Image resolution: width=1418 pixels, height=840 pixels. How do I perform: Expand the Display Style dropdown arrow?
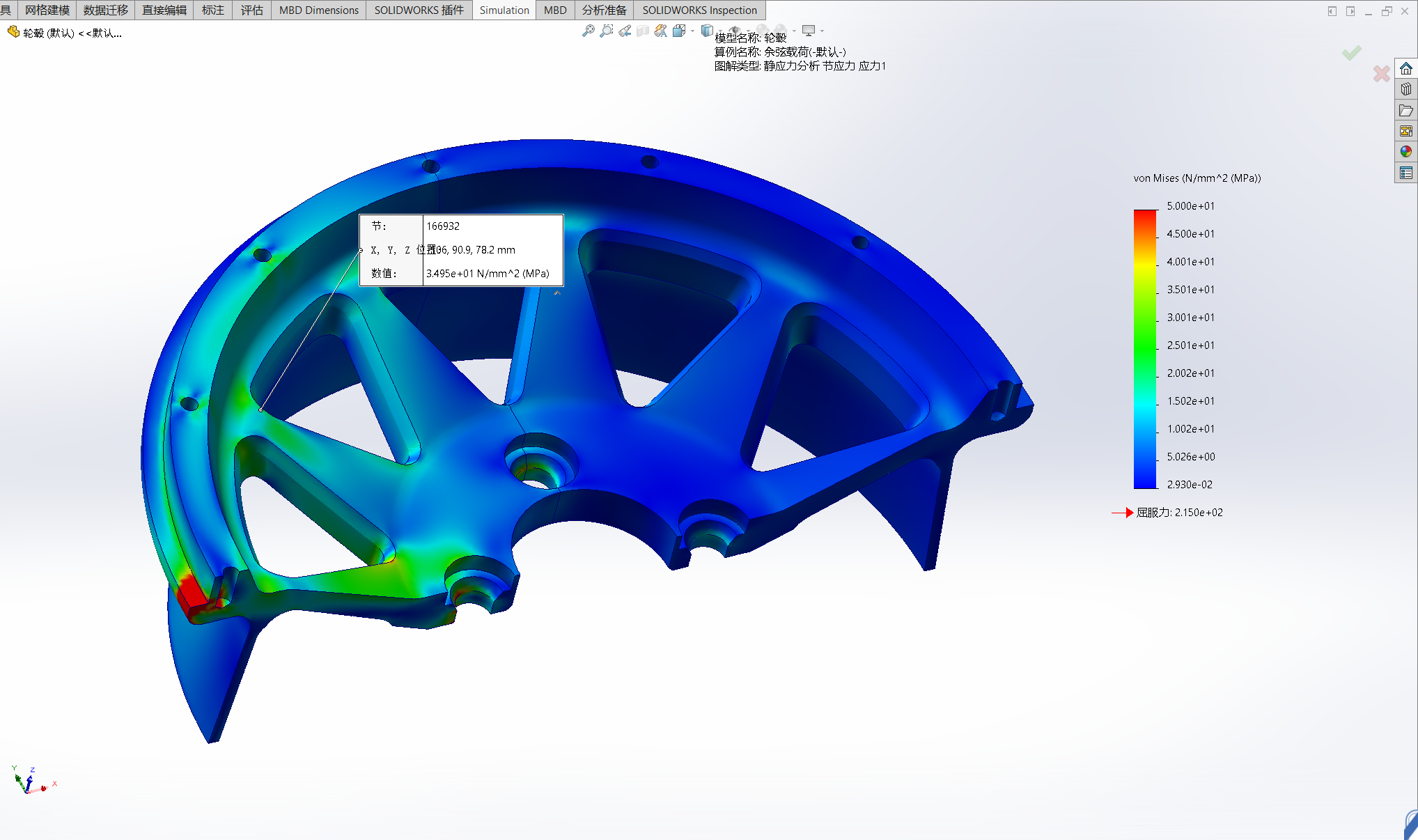[x=720, y=31]
